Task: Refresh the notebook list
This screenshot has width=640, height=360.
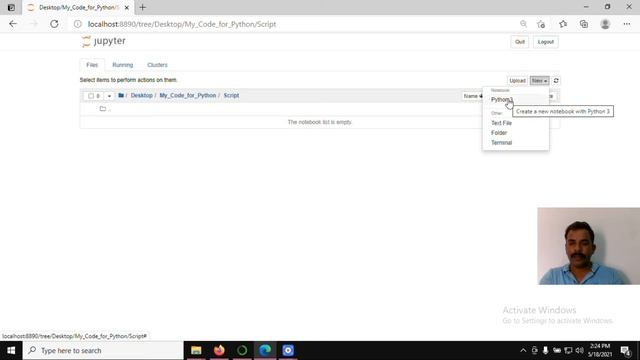Action: [x=556, y=81]
